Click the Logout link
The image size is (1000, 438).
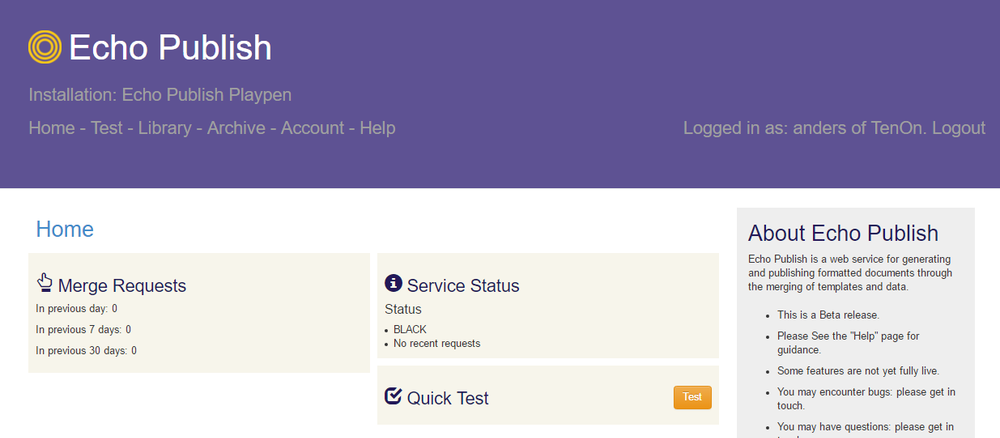coord(959,128)
